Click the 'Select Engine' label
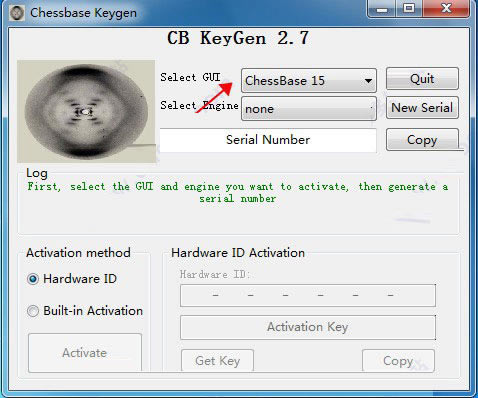Screen dimensions: 478x398 [x=199, y=105]
